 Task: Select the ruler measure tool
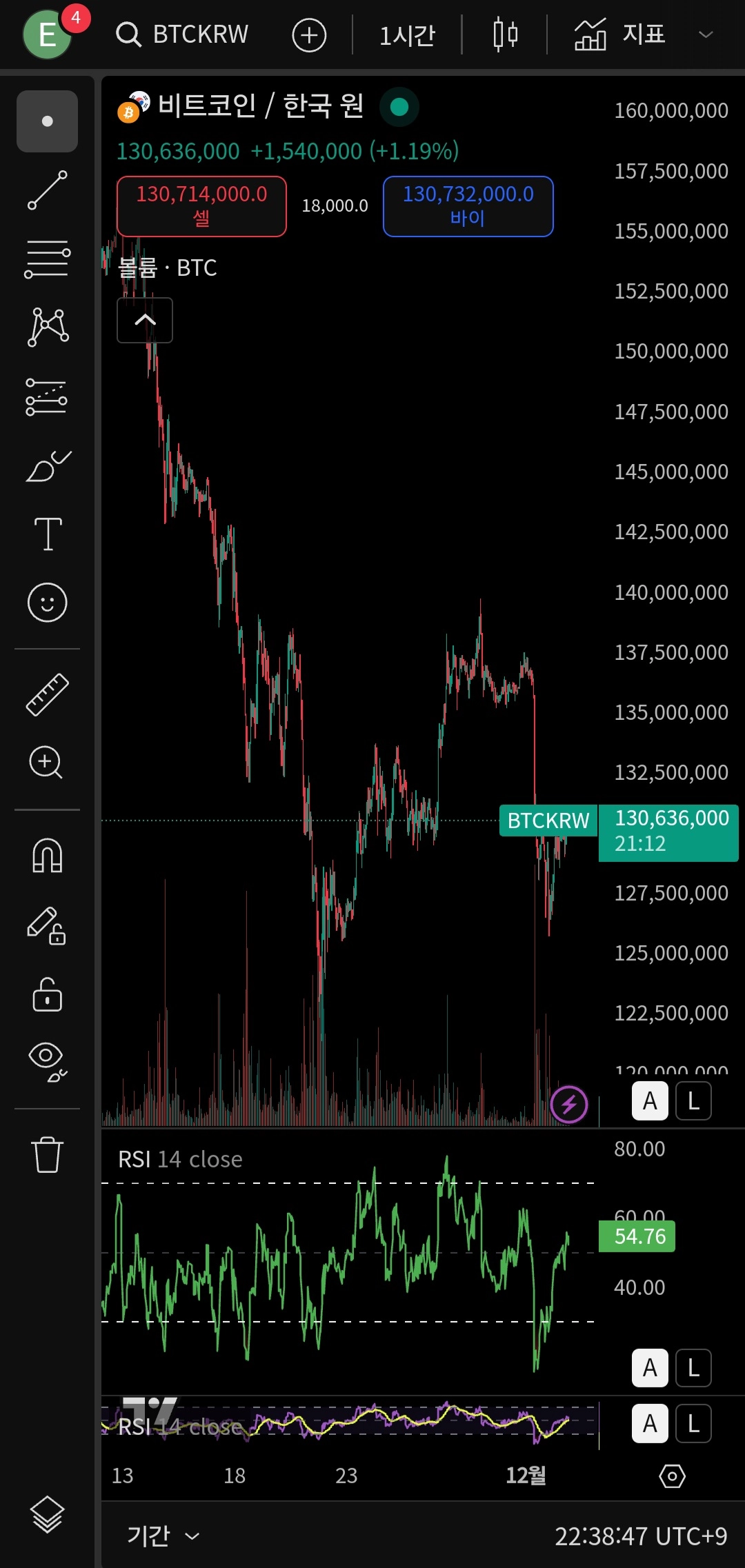(x=47, y=694)
